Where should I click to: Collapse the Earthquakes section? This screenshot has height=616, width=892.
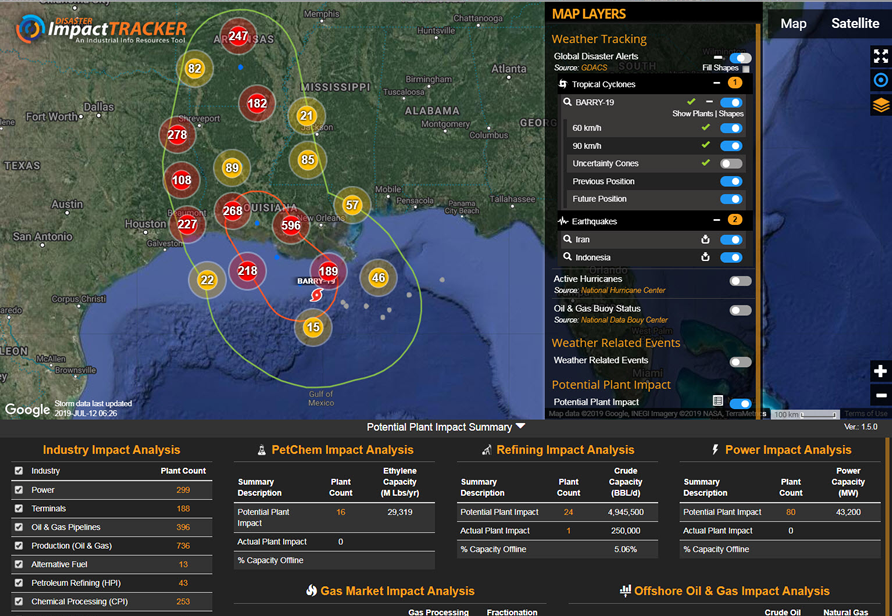pyautogui.click(x=716, y=220)
